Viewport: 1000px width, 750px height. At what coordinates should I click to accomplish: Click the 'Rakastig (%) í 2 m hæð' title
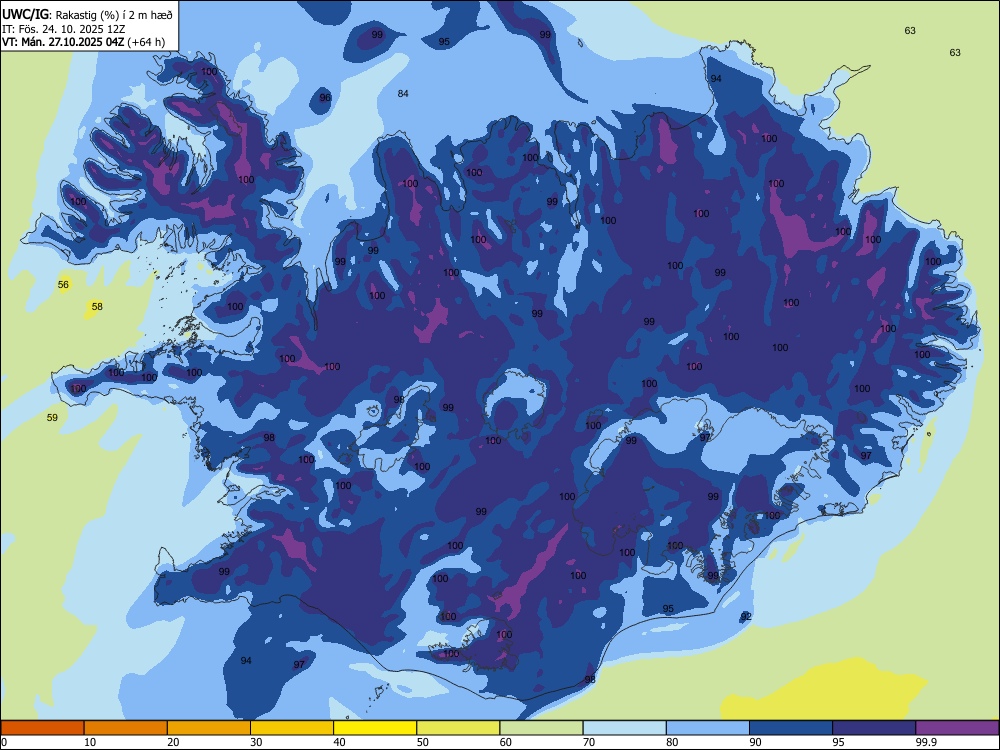114,15
